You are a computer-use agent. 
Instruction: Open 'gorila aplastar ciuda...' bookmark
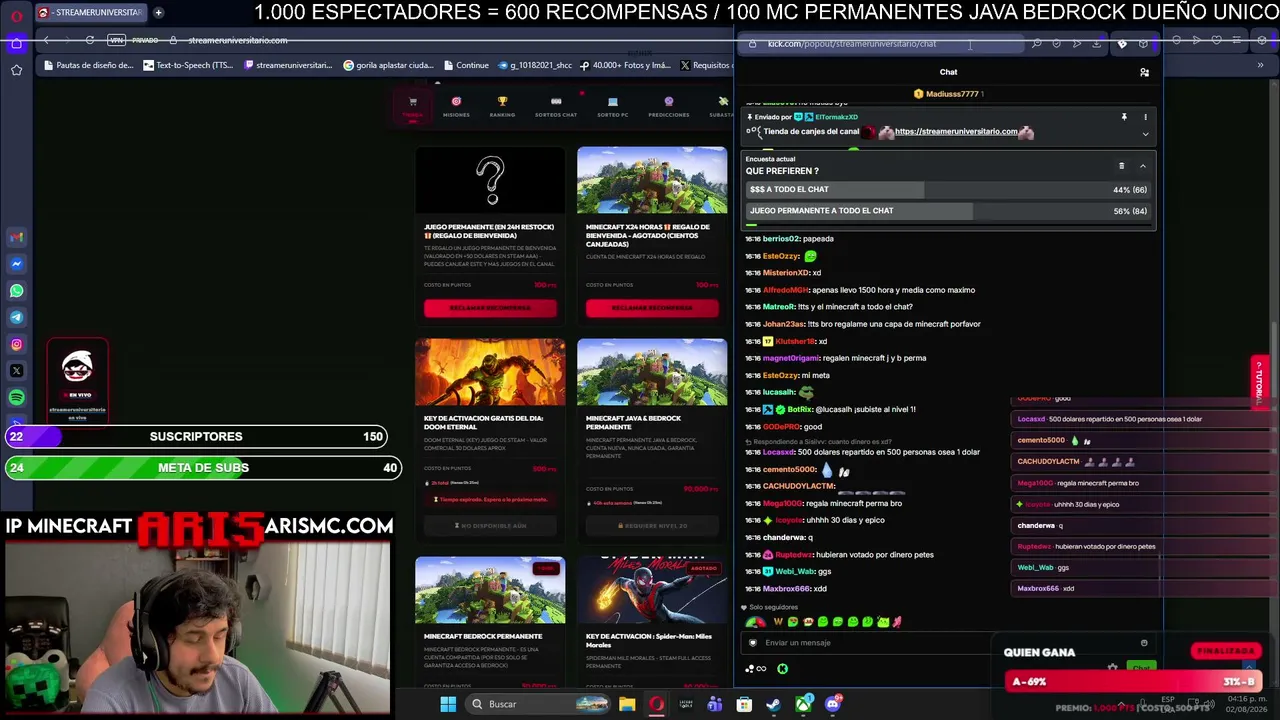pyautogui.click(x=388, y=65)
